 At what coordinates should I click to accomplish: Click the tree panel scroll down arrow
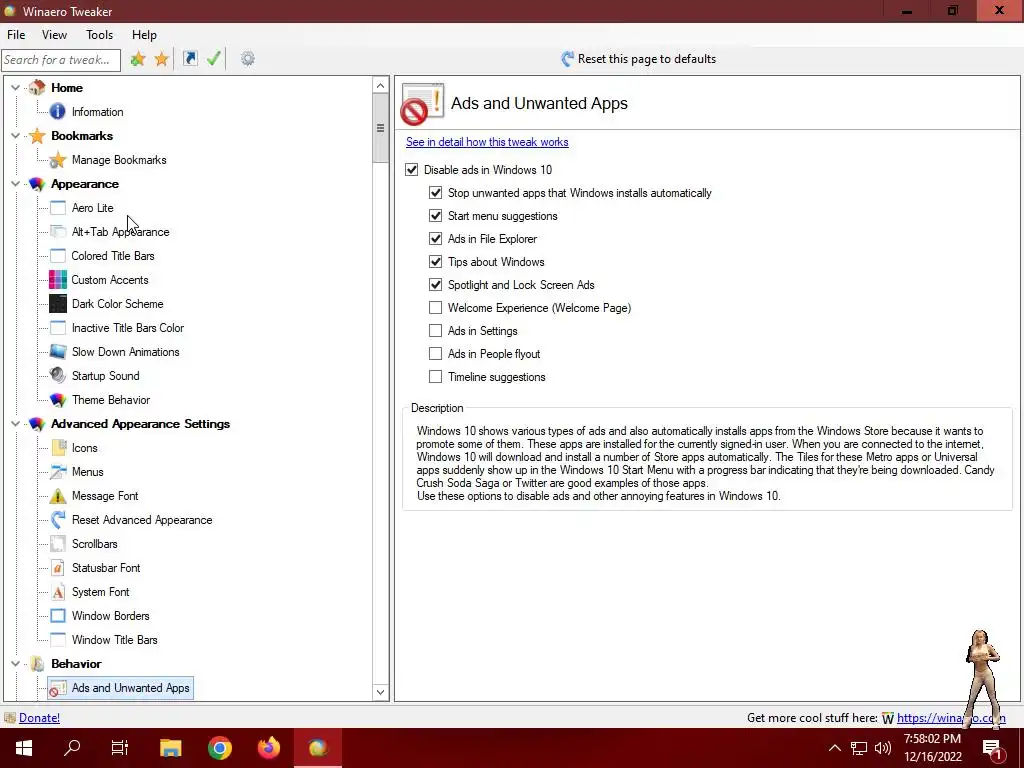tap(381, 692)
